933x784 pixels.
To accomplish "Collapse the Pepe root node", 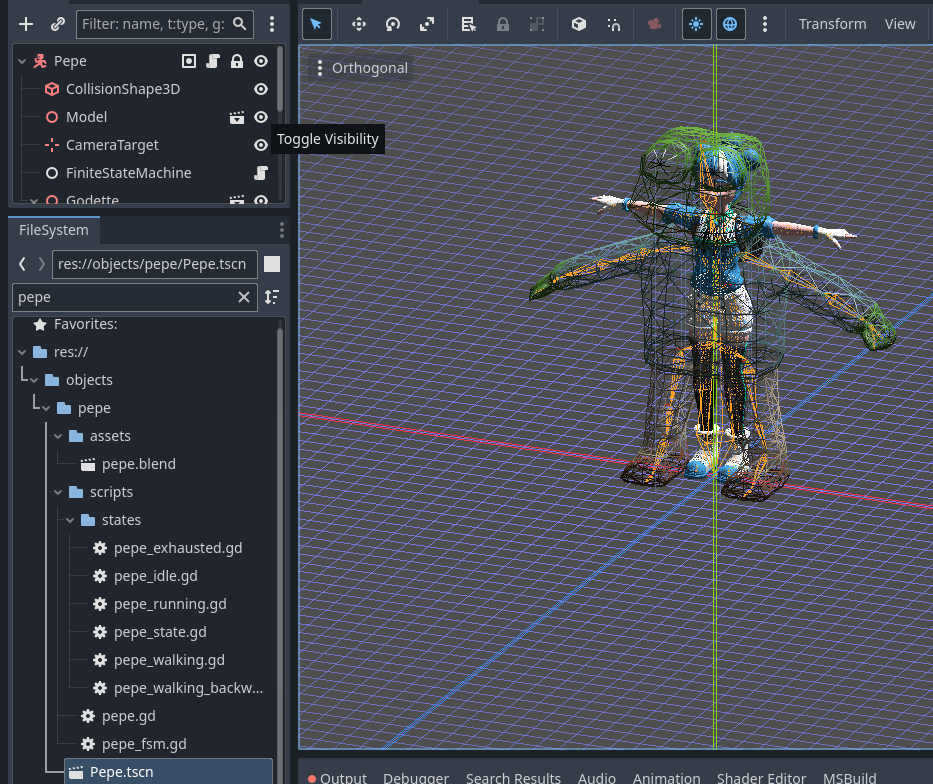I will click(21, 61).
